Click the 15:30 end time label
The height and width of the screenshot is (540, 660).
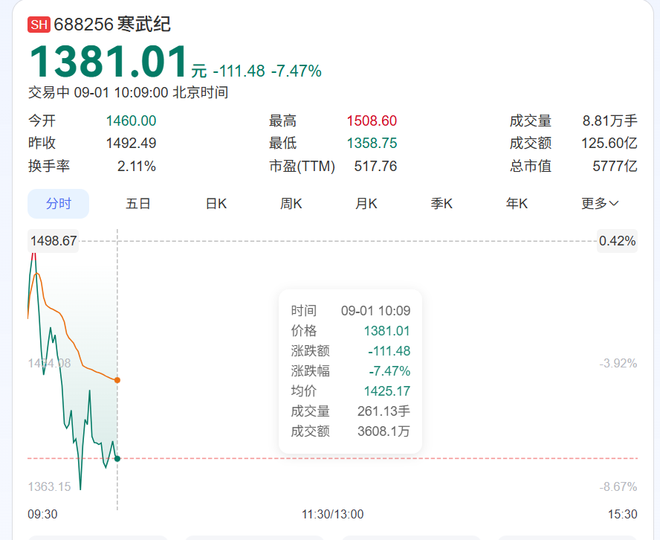tap(622, 514)
